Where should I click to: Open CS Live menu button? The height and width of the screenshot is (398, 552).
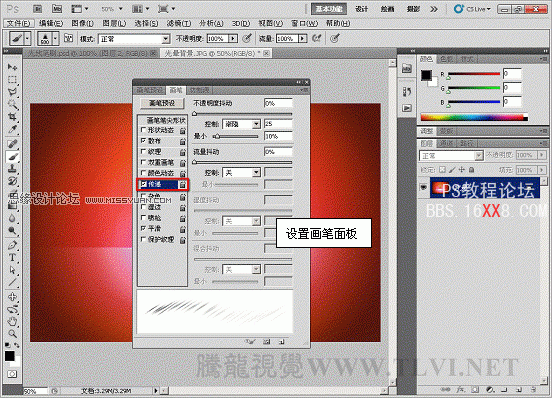[x=472, y=9]
